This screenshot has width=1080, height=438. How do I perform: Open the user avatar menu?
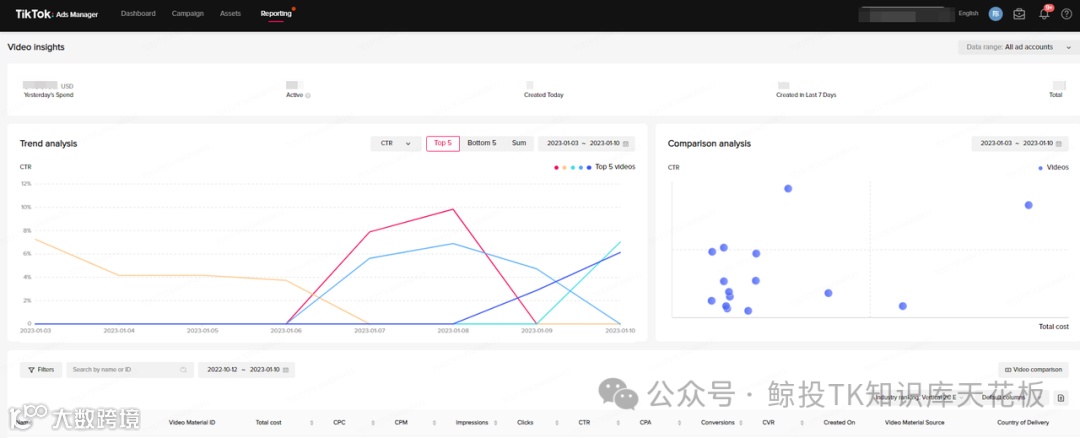[x=995, y=14]
